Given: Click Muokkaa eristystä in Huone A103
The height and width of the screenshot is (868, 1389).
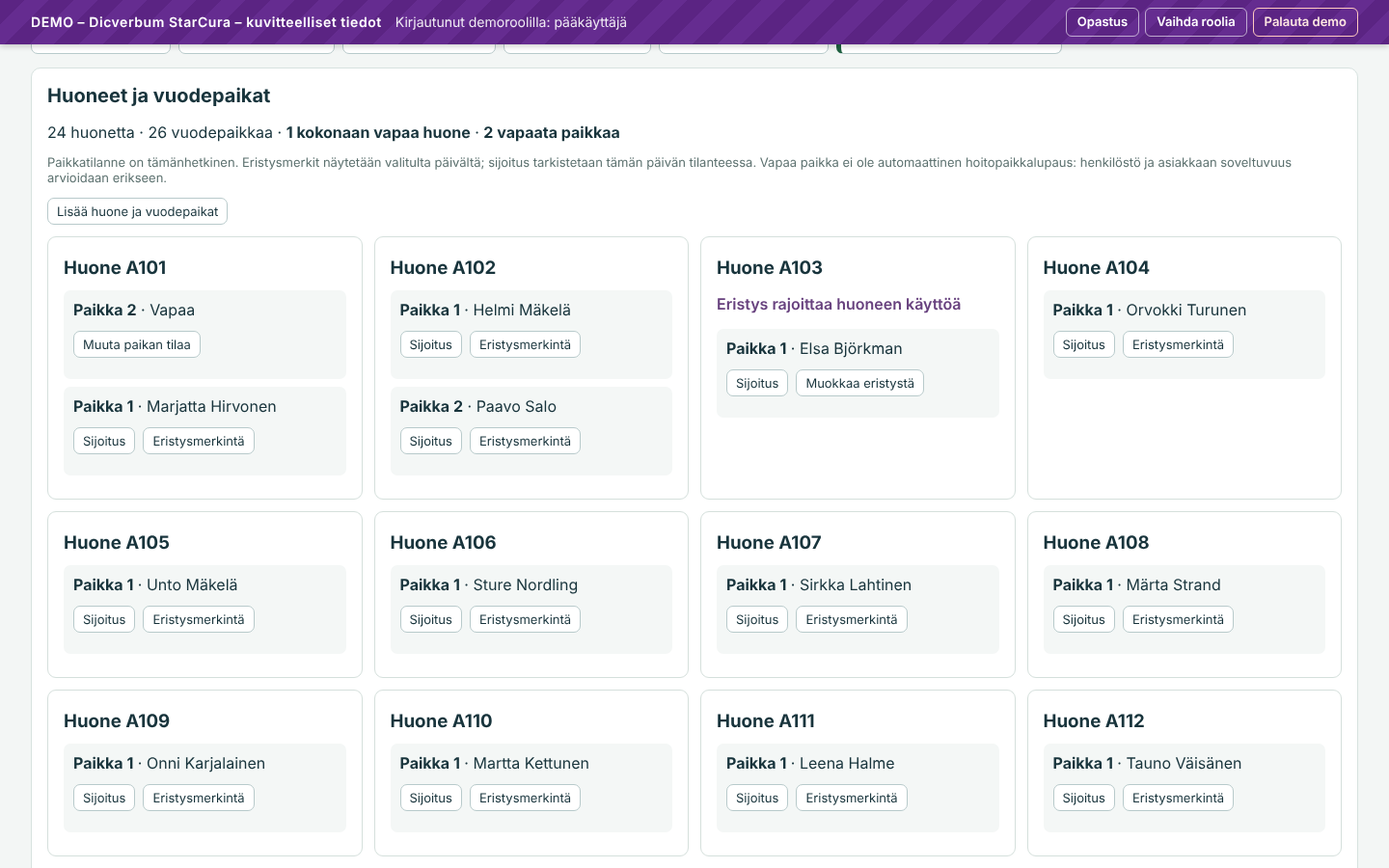Looking at the screenshot, I should point(859,383).
